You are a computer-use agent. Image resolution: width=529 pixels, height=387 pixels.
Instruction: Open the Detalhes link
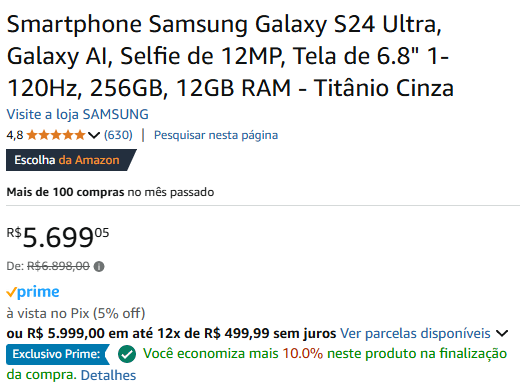click(108, 375)
